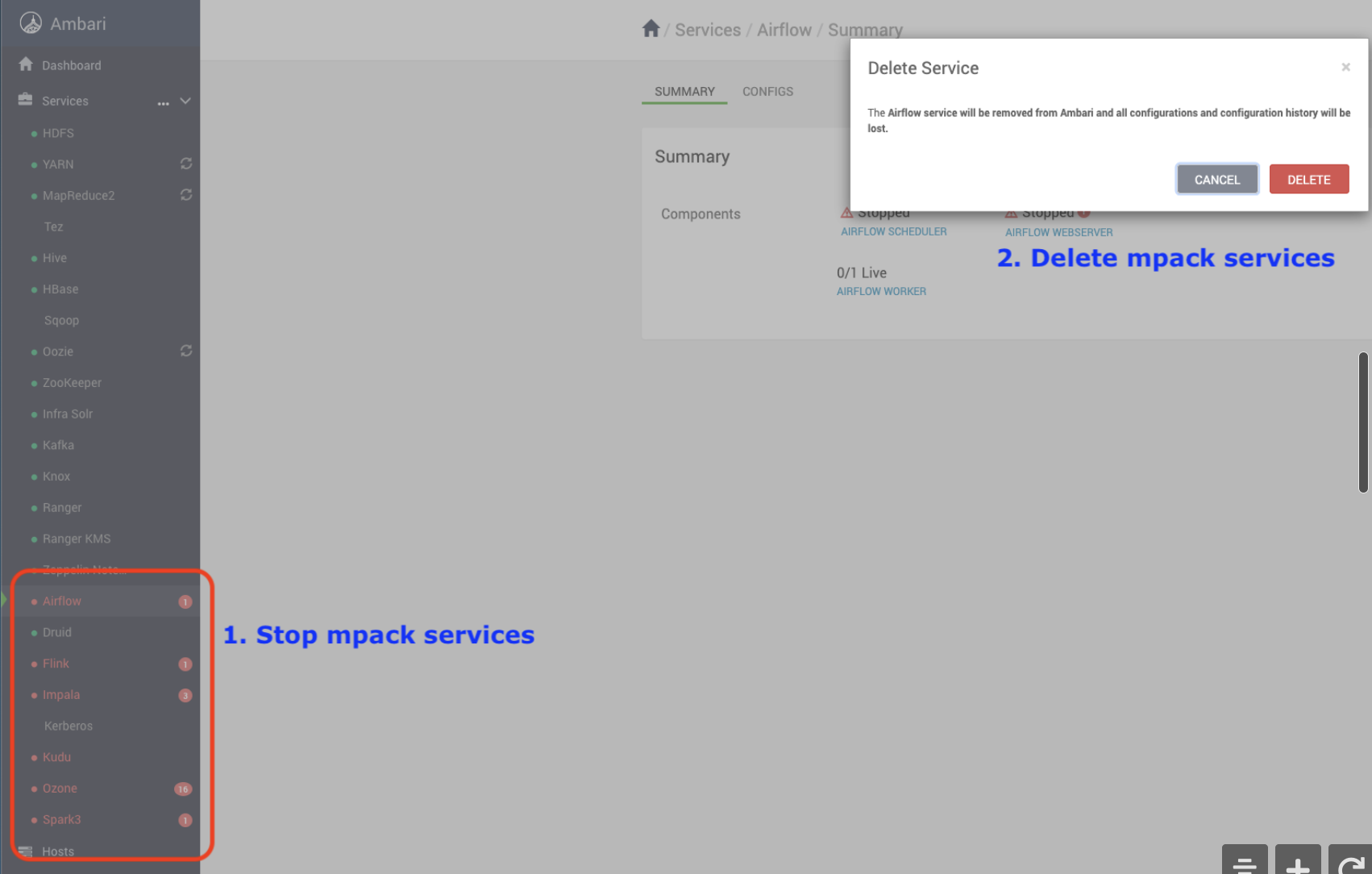Click the restart-required icon next to YARN
The height and width of the screenshot is (874, 1372).
click(x=186, y=164)
